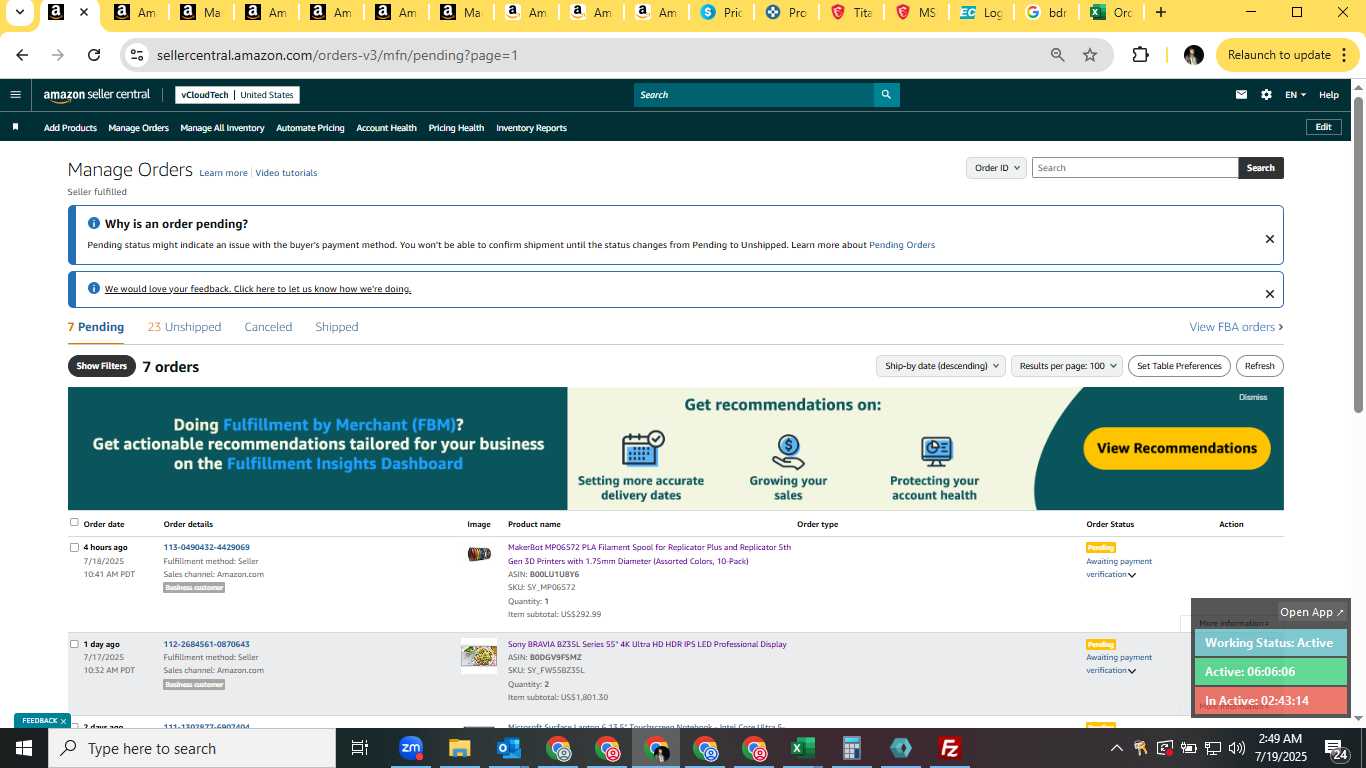Click the order Search button
This screenshot has width=1366, height=768.
1260,168
